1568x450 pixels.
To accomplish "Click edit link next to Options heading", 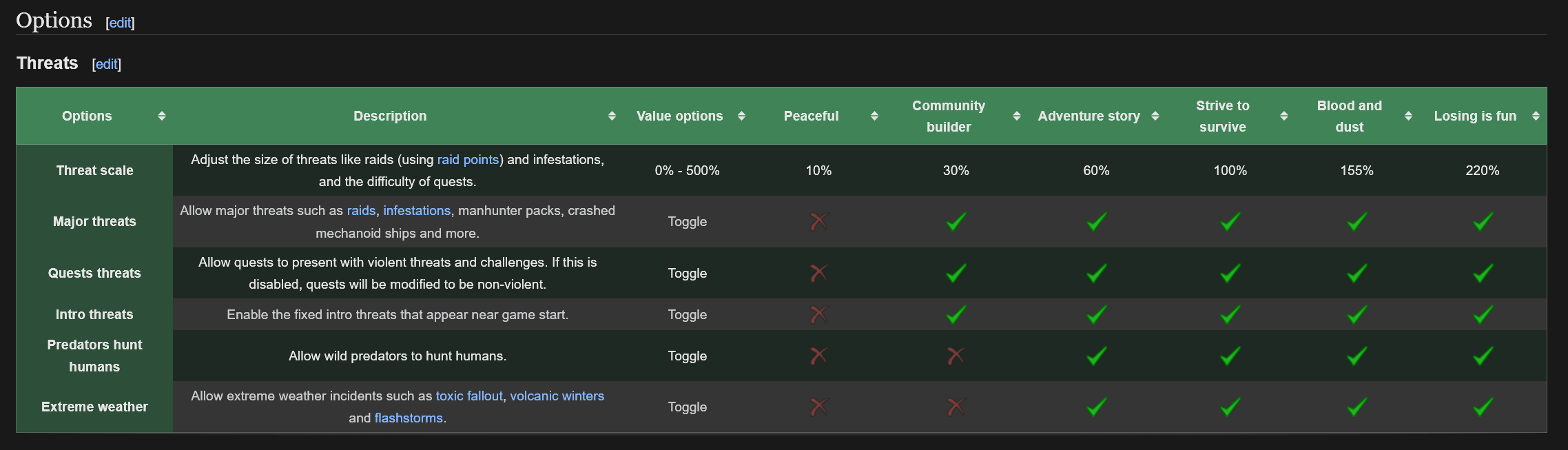I will coord(121,23).
